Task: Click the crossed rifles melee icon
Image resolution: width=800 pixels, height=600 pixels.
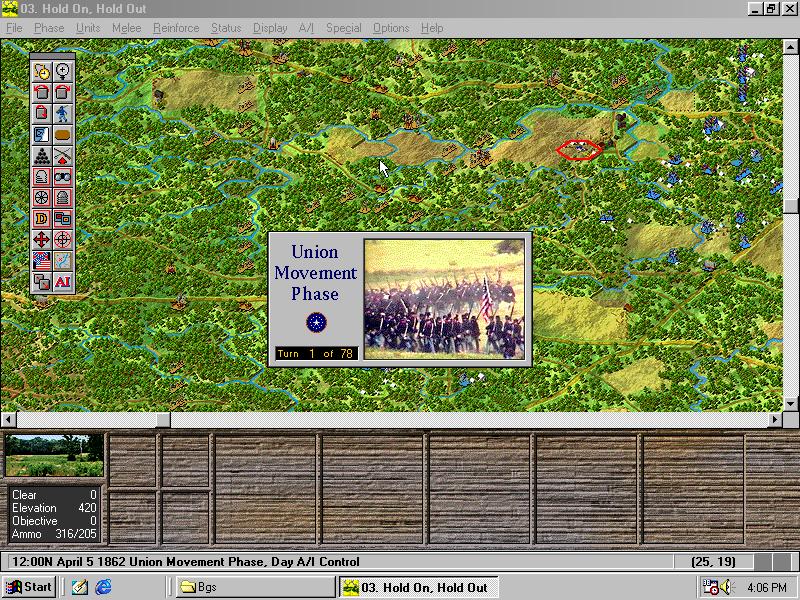Action: pyautogui.click(x=63, y=155)
